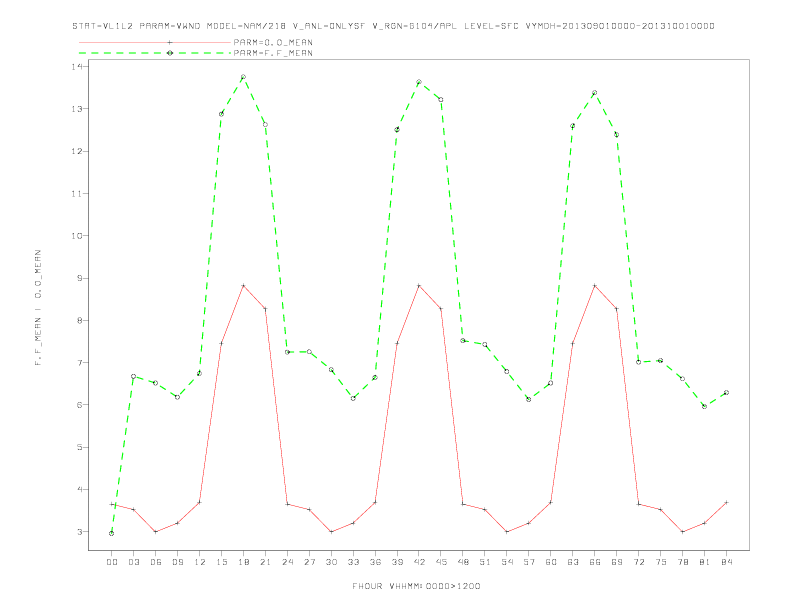Click the red plus data point at hour 42
Viewport: 792px width, 612px height.
tap(419, 286)
